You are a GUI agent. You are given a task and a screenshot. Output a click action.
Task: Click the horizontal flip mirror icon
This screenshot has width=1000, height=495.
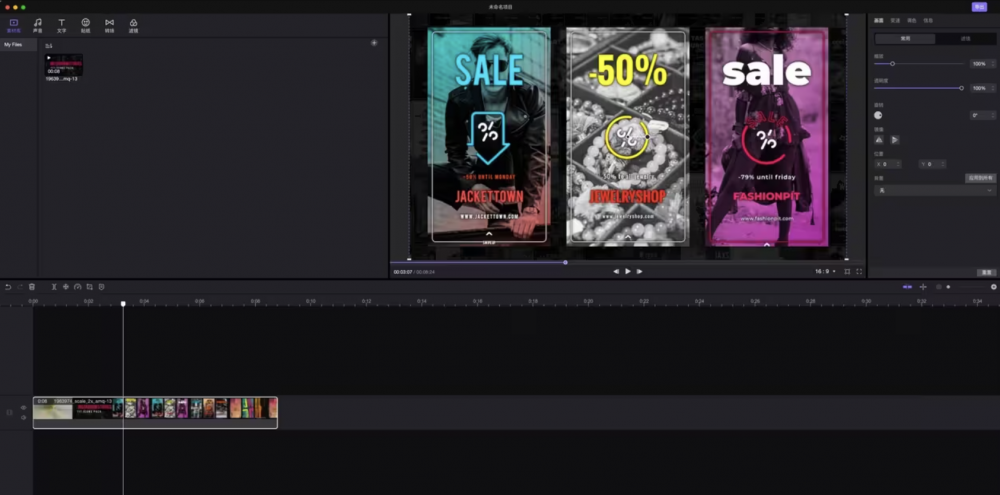[879, 140]
